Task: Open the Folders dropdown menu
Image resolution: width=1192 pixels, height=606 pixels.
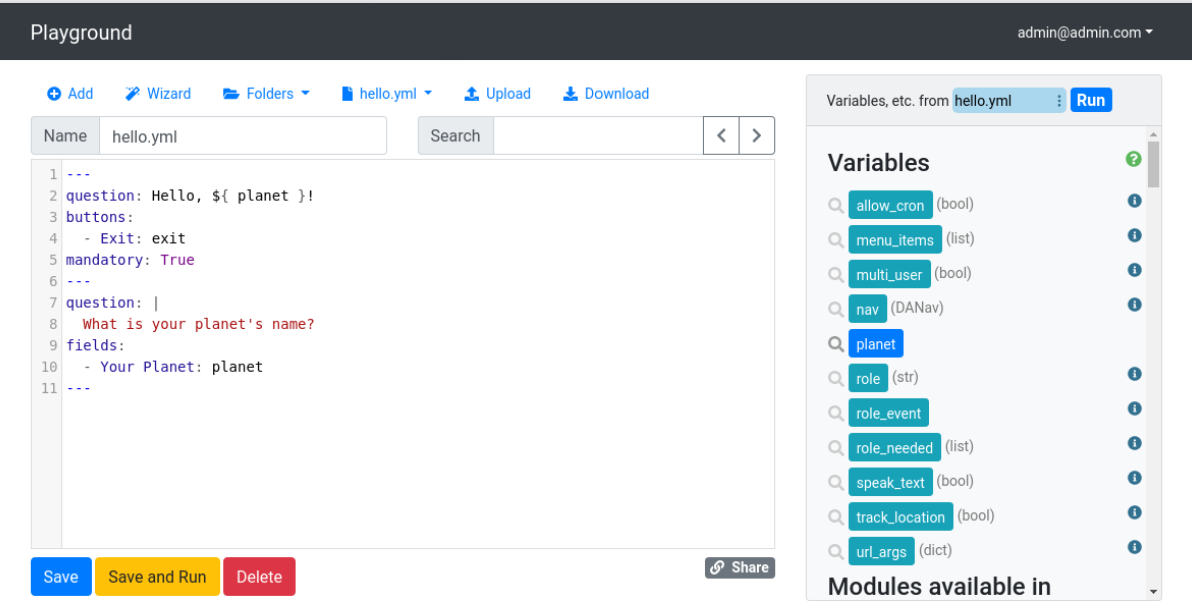Action: [x=266, y=94]
